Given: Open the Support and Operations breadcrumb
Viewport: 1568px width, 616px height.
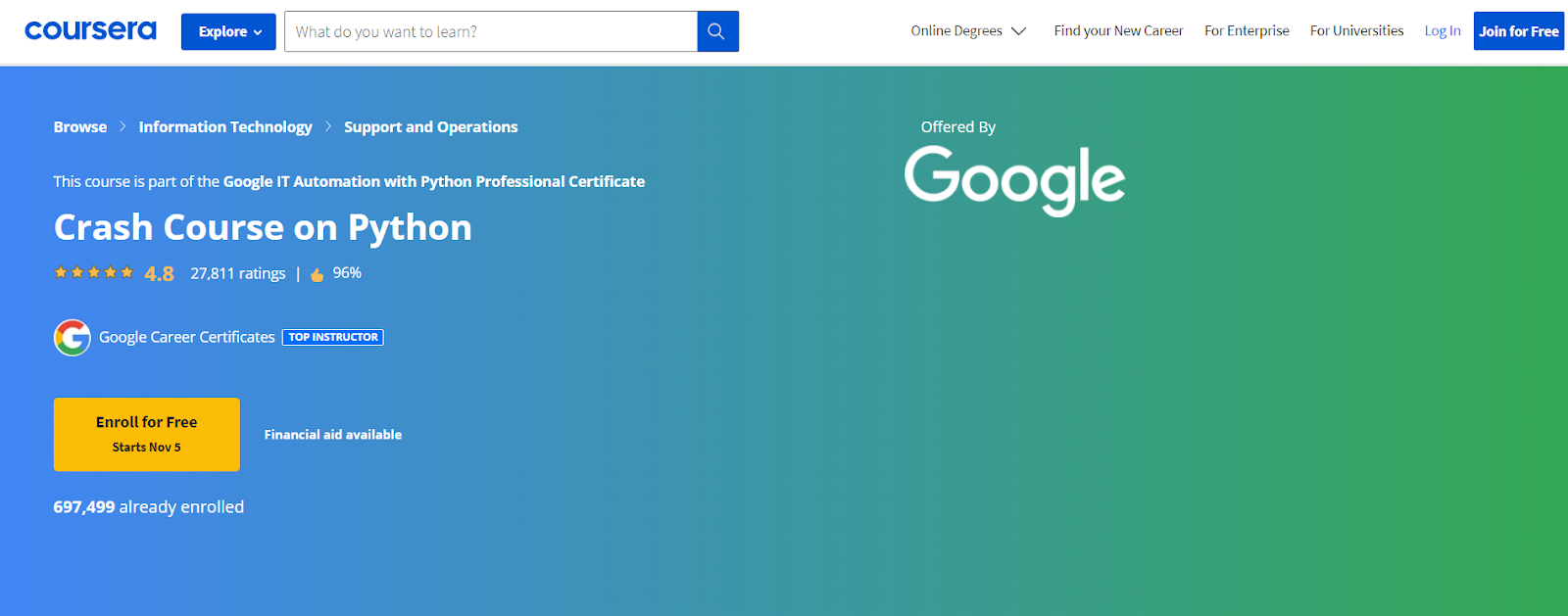Looking at the screenshot, I should 430,127.
